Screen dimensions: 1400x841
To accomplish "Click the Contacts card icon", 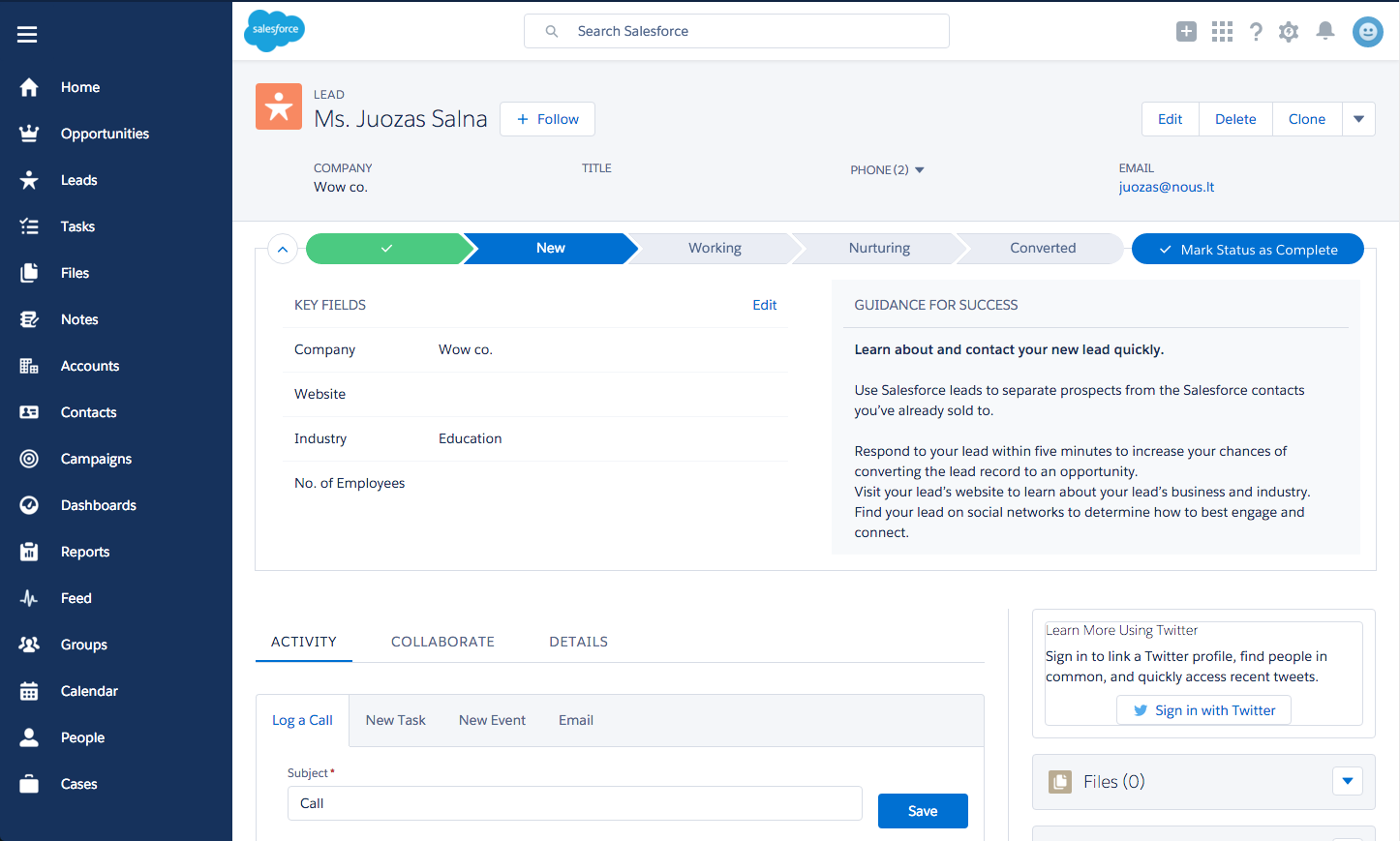I will pos(29,412).
